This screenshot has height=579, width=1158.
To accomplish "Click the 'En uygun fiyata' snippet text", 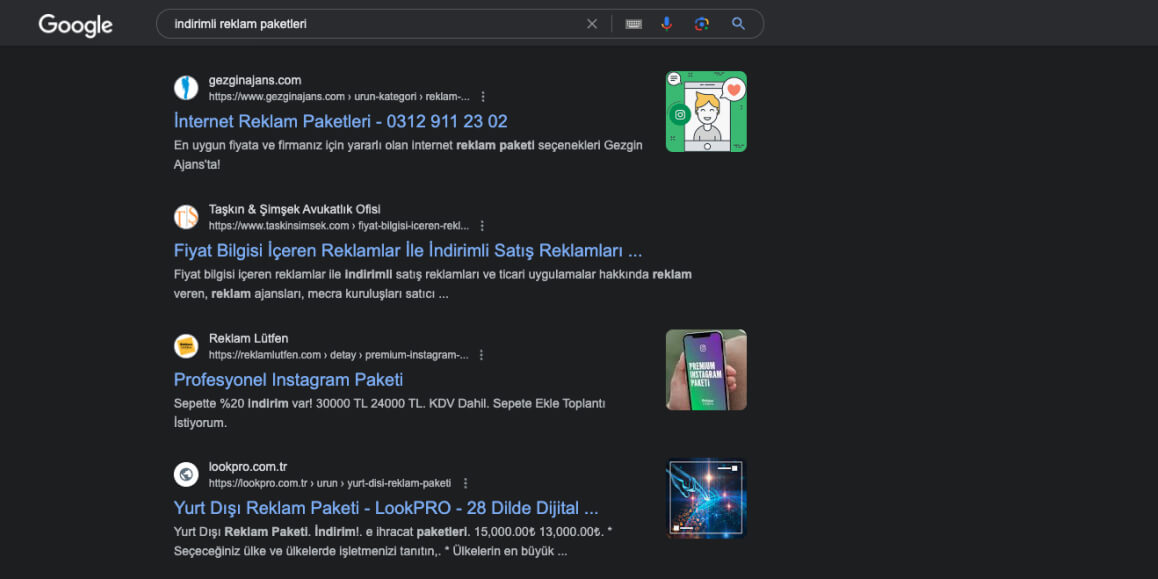I will (x=408, y=154).
